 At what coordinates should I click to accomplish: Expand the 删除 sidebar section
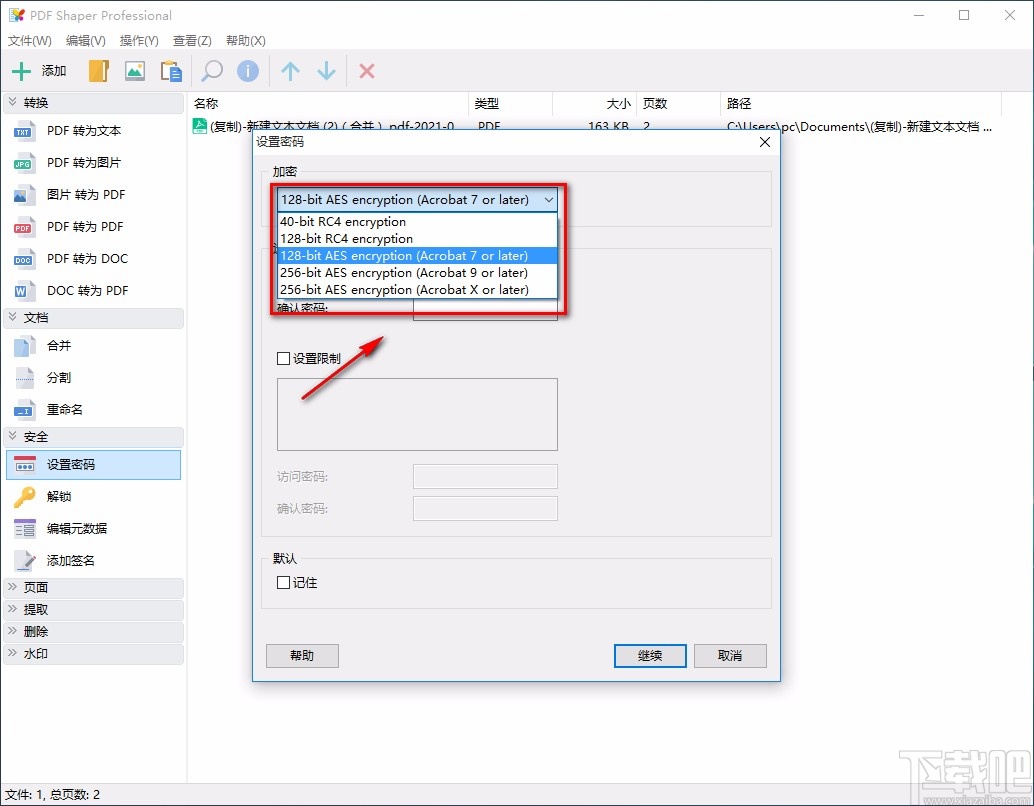(x=93, y=632)
